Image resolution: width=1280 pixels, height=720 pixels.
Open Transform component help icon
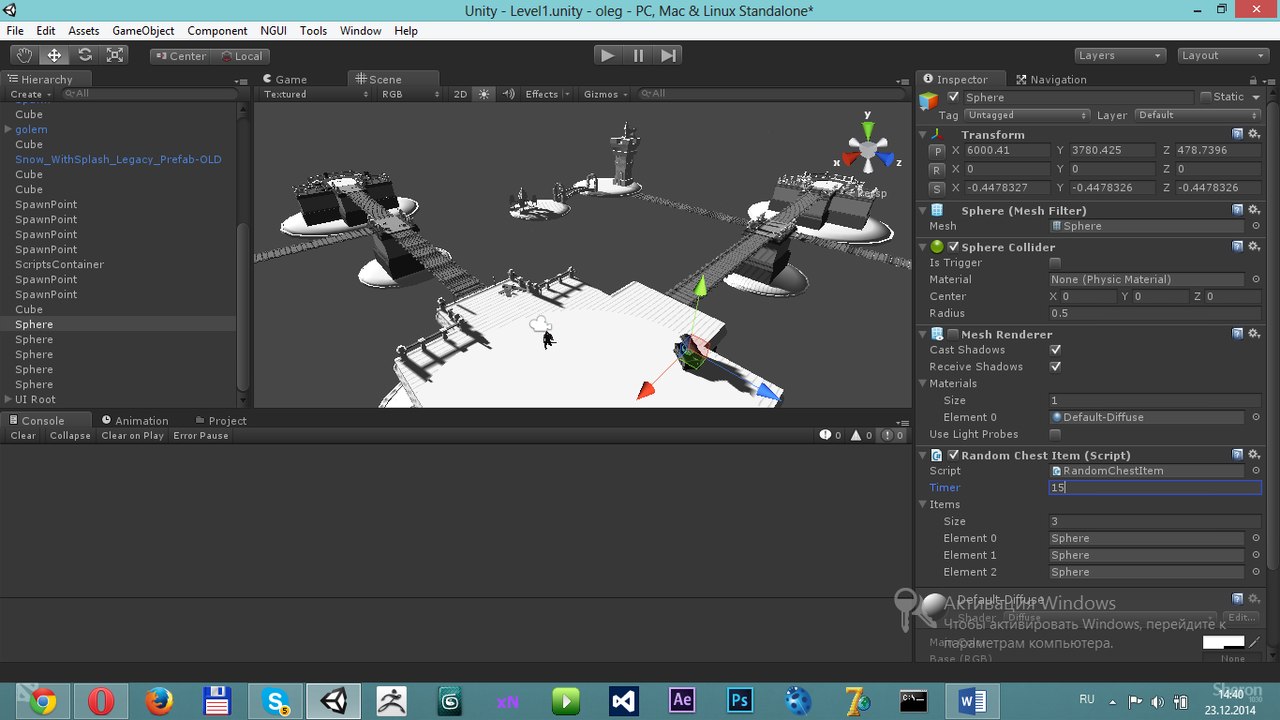(x=1238, y=134)
